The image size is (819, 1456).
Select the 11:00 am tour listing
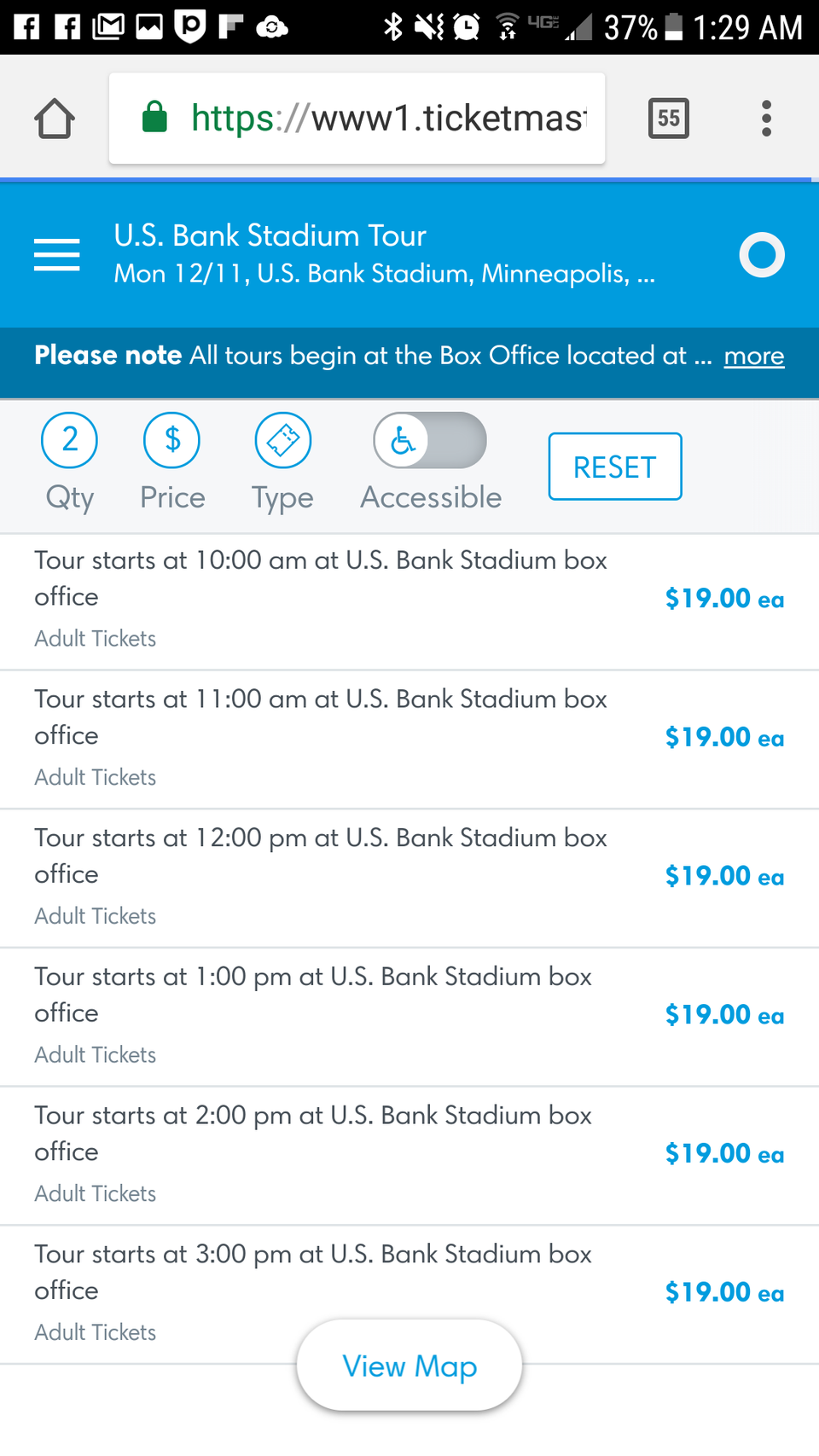pyautogui.click(x=321, y=736)
